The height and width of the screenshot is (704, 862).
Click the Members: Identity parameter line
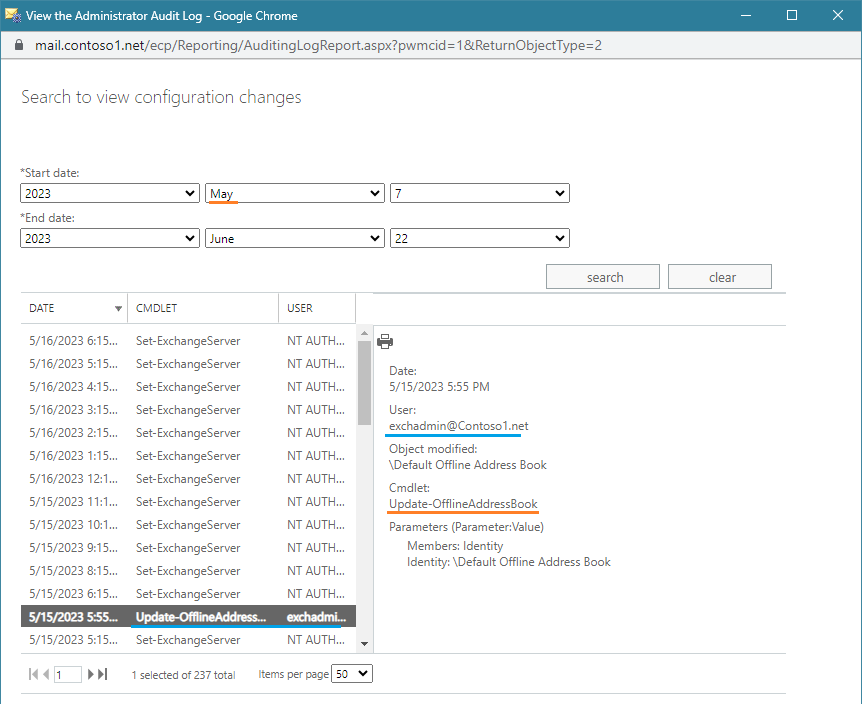tap(455, 546)
